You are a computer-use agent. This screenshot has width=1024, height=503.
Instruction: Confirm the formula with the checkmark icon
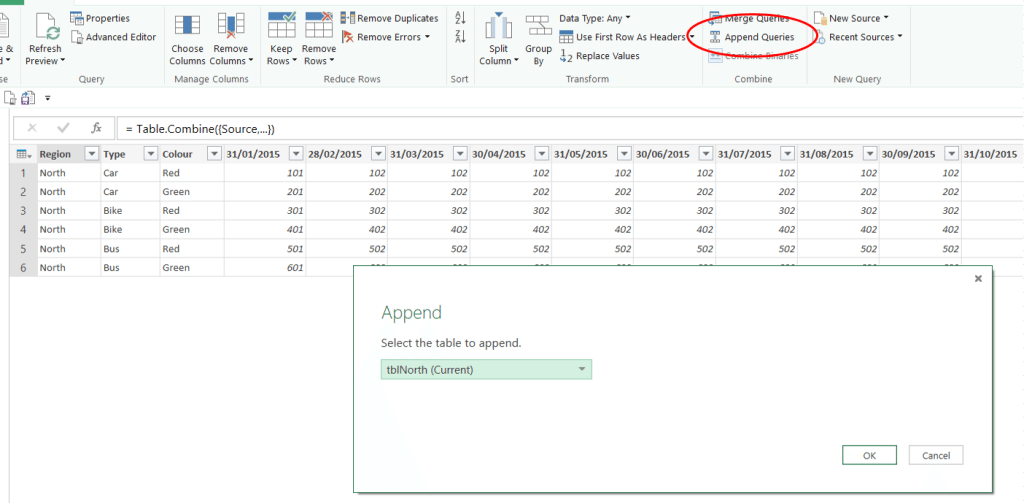click(x=63, y=128)
